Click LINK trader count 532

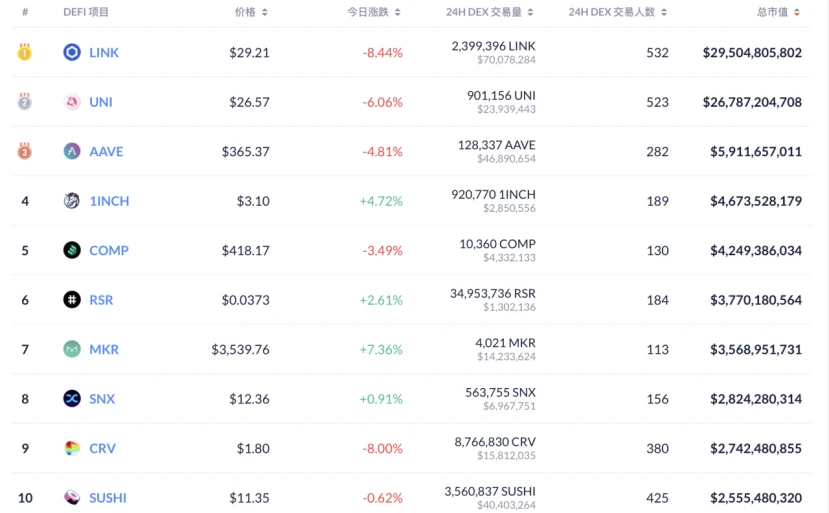657,52
